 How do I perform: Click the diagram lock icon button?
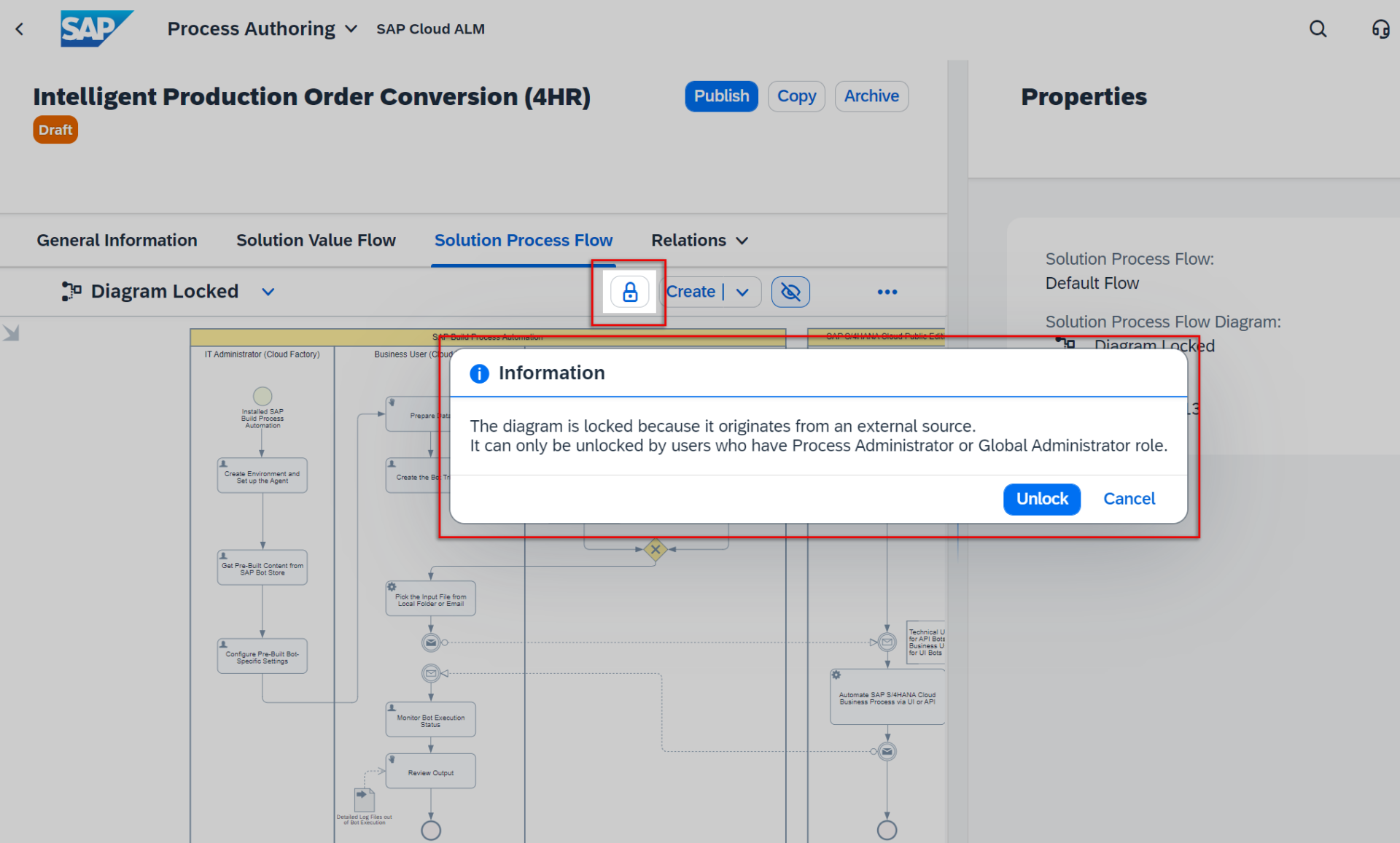(630, 292)
